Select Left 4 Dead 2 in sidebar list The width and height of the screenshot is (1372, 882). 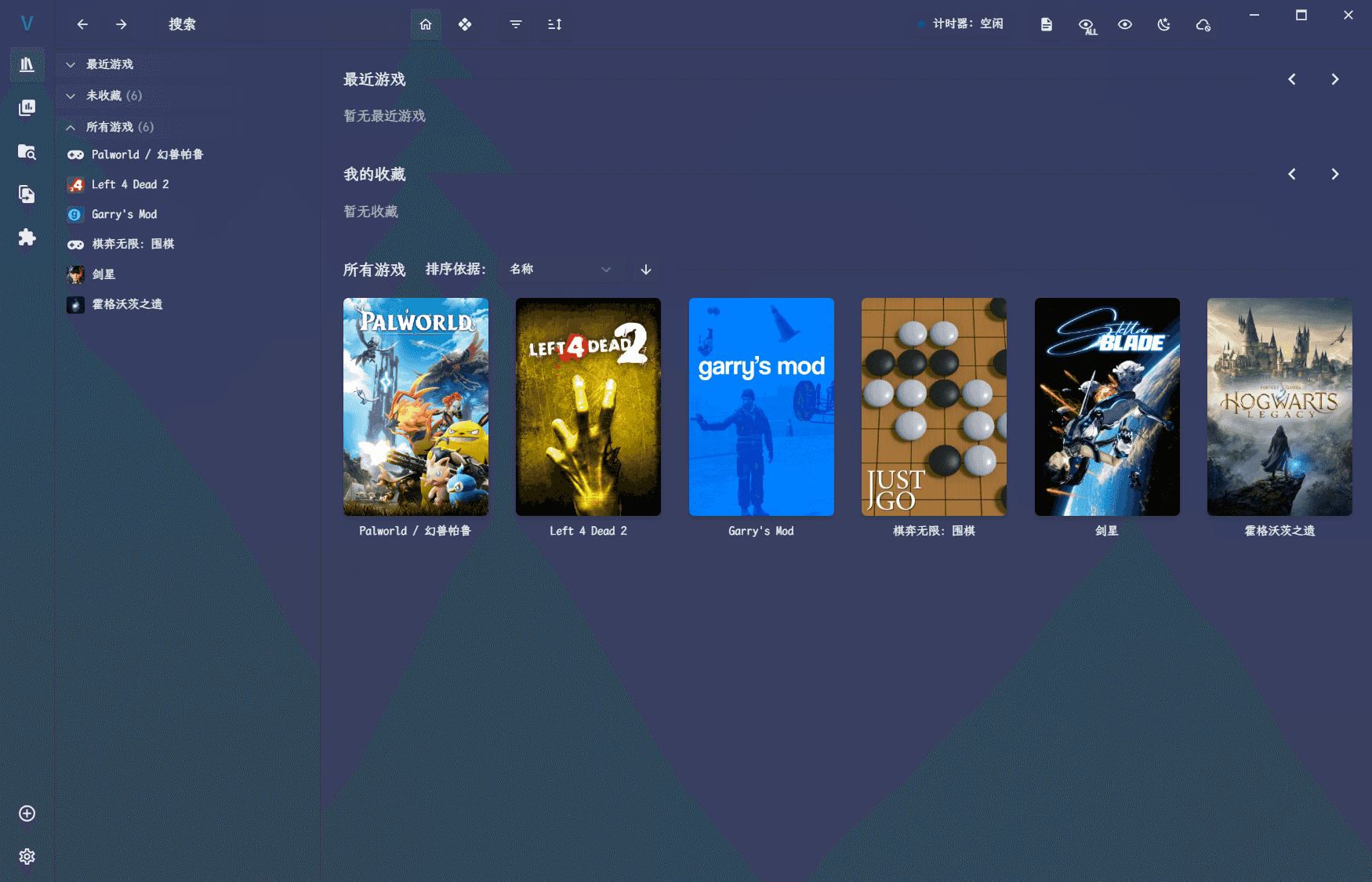pos(130,184)
